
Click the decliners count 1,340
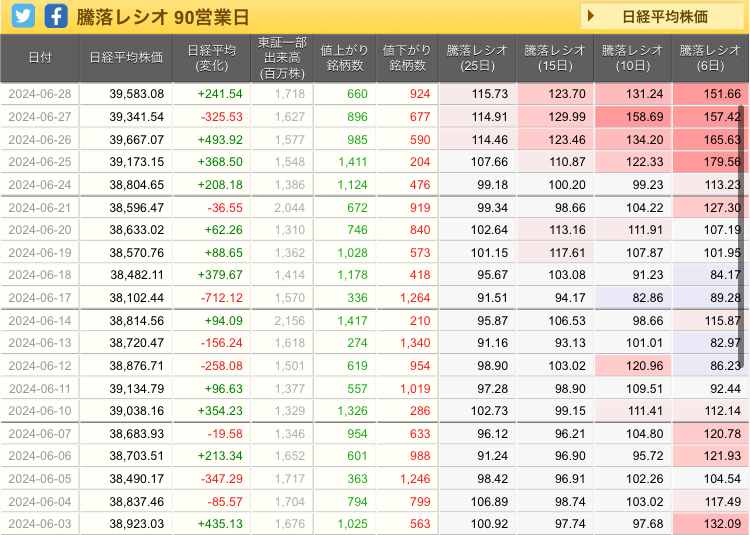point(415,342)
